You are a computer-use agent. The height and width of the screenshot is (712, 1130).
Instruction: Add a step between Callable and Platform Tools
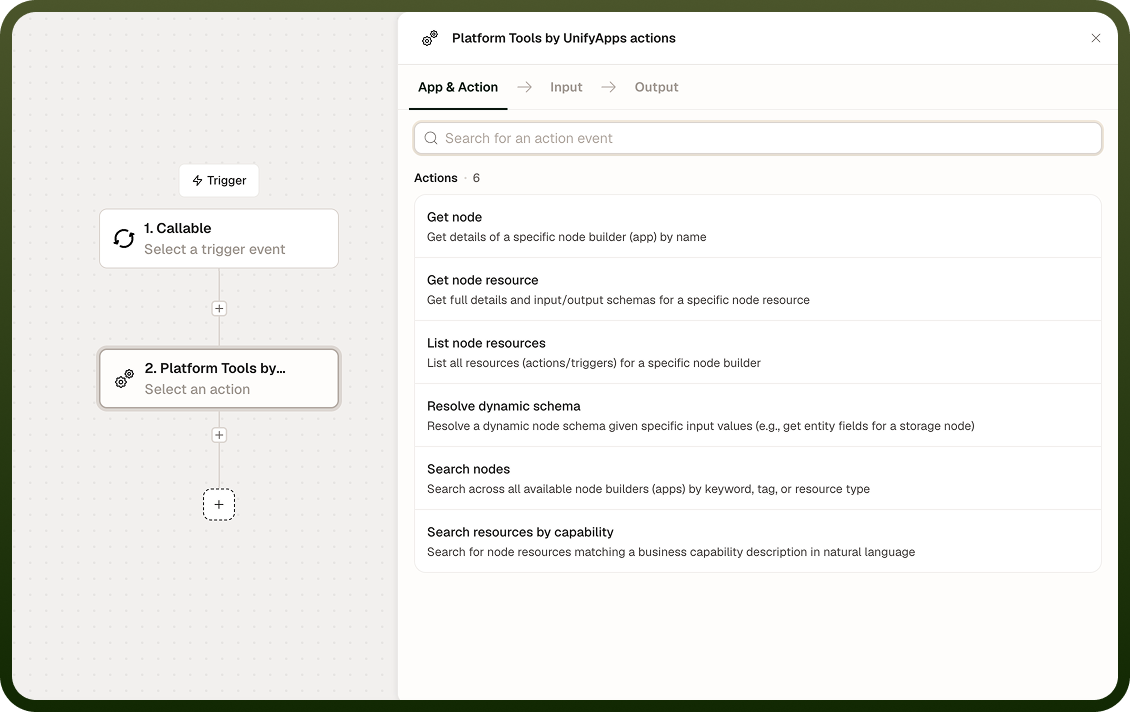219,308
